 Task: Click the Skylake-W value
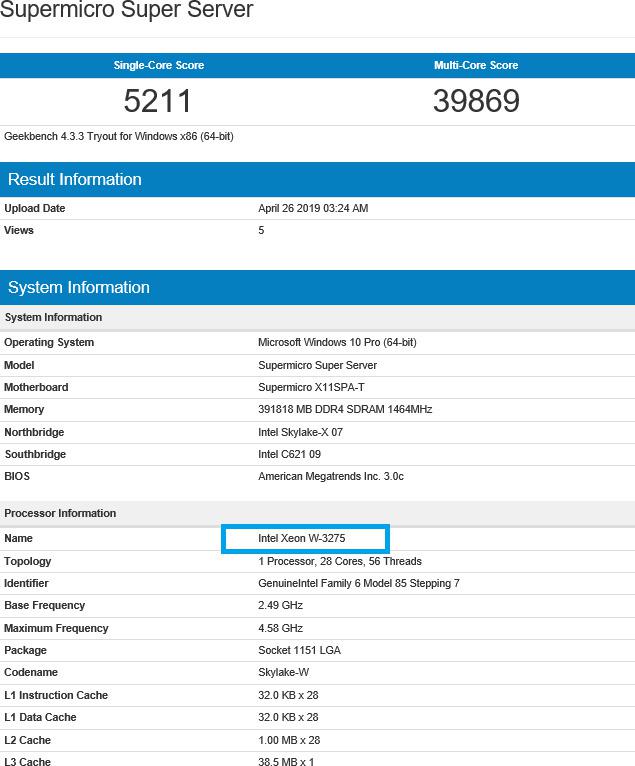coord(283,672)
